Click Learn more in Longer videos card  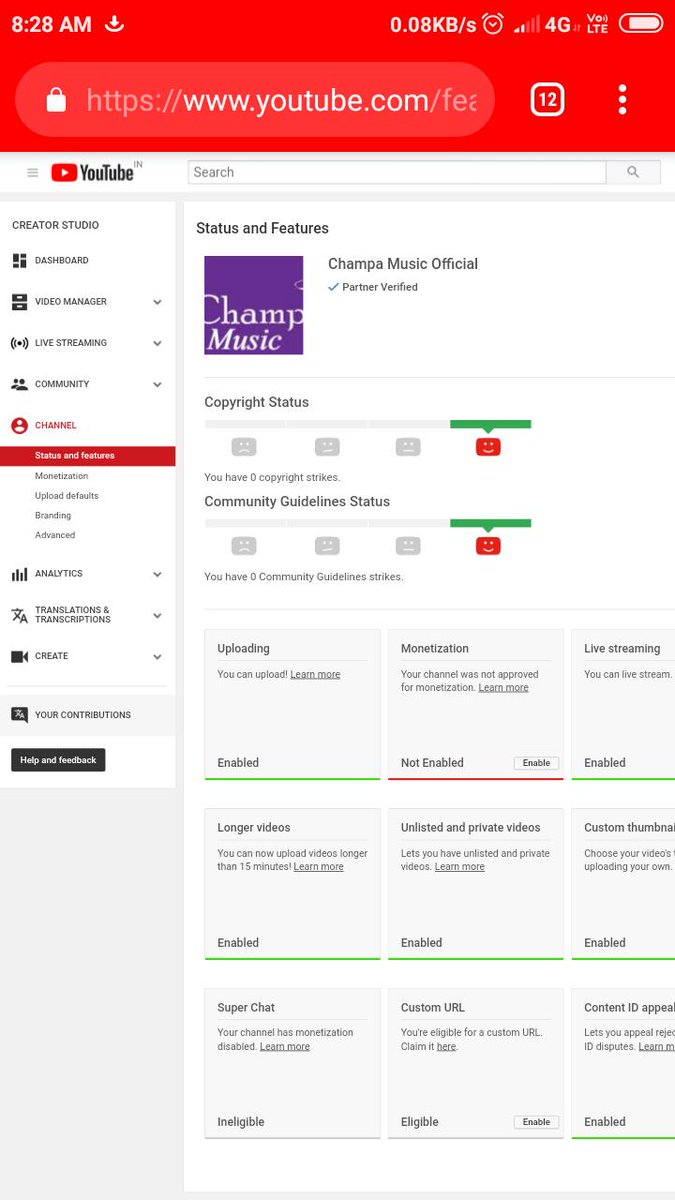point(318,867)
